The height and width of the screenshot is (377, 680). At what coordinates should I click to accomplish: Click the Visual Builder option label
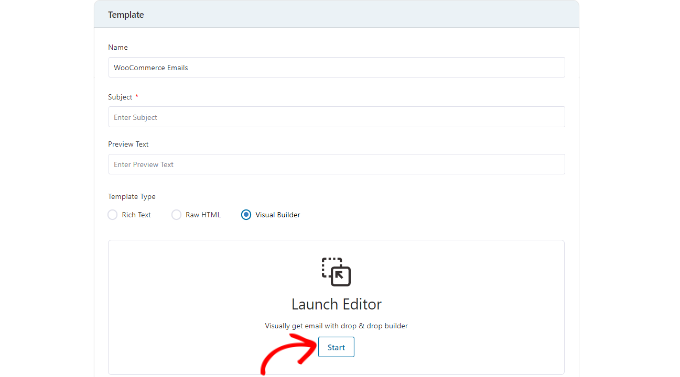(278, 215)
